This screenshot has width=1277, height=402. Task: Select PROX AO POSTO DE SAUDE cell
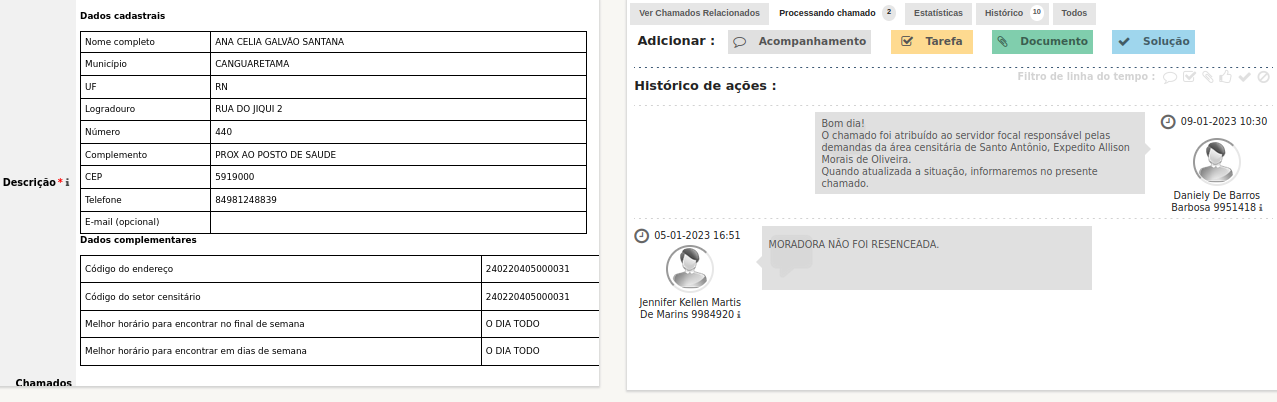pyautogui.click(x=398, y=155)
